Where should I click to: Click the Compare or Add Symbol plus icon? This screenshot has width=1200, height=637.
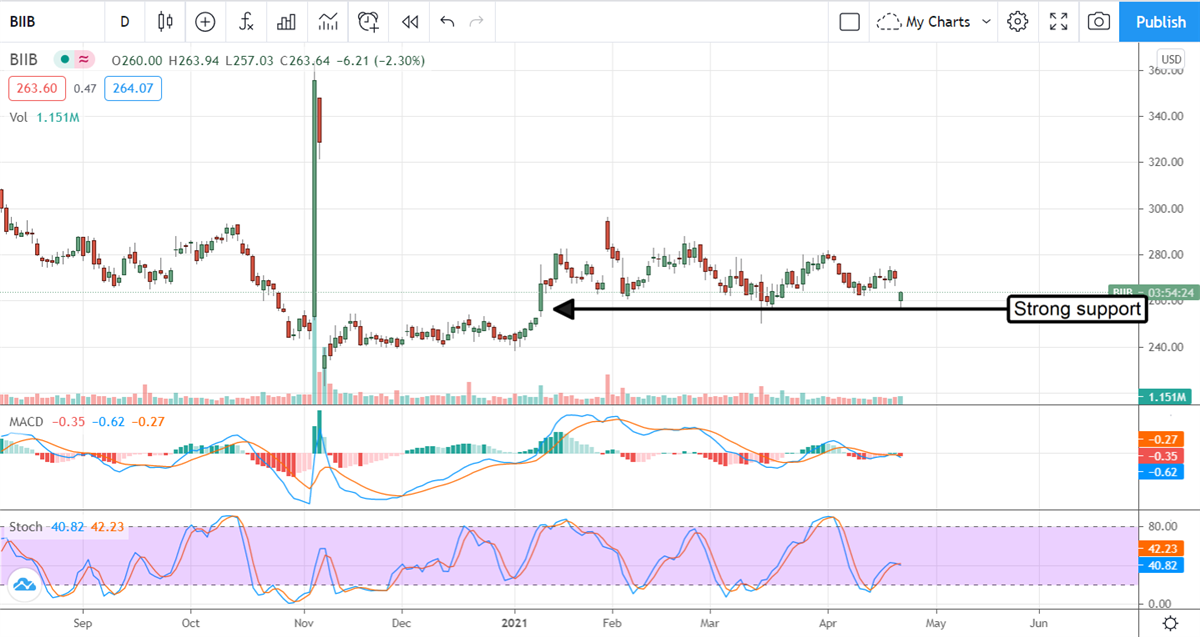(x=205, y=21)
